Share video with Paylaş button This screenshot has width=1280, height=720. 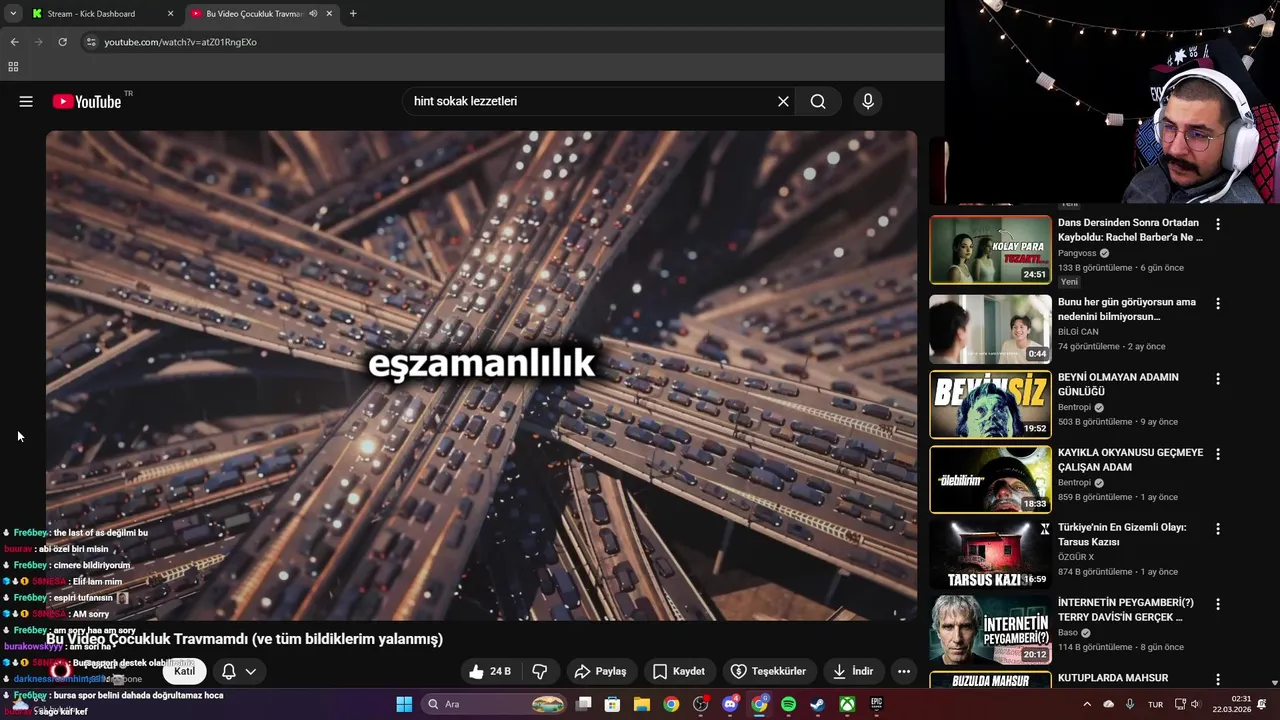(x=601, y=671)
